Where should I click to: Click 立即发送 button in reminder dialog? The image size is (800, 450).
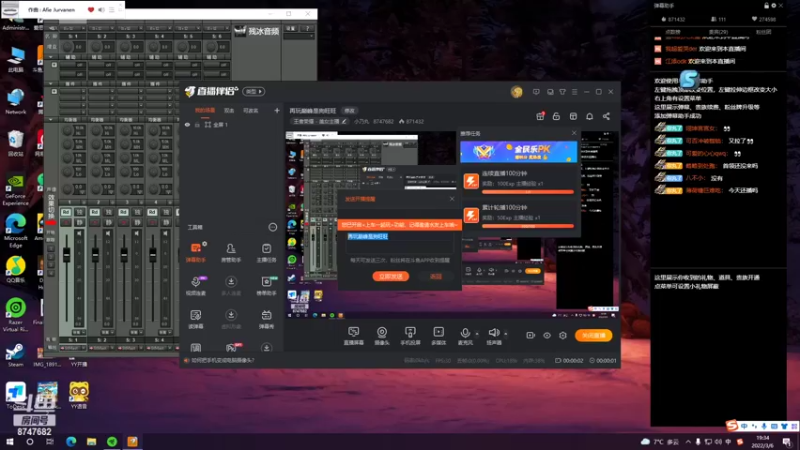390,276
